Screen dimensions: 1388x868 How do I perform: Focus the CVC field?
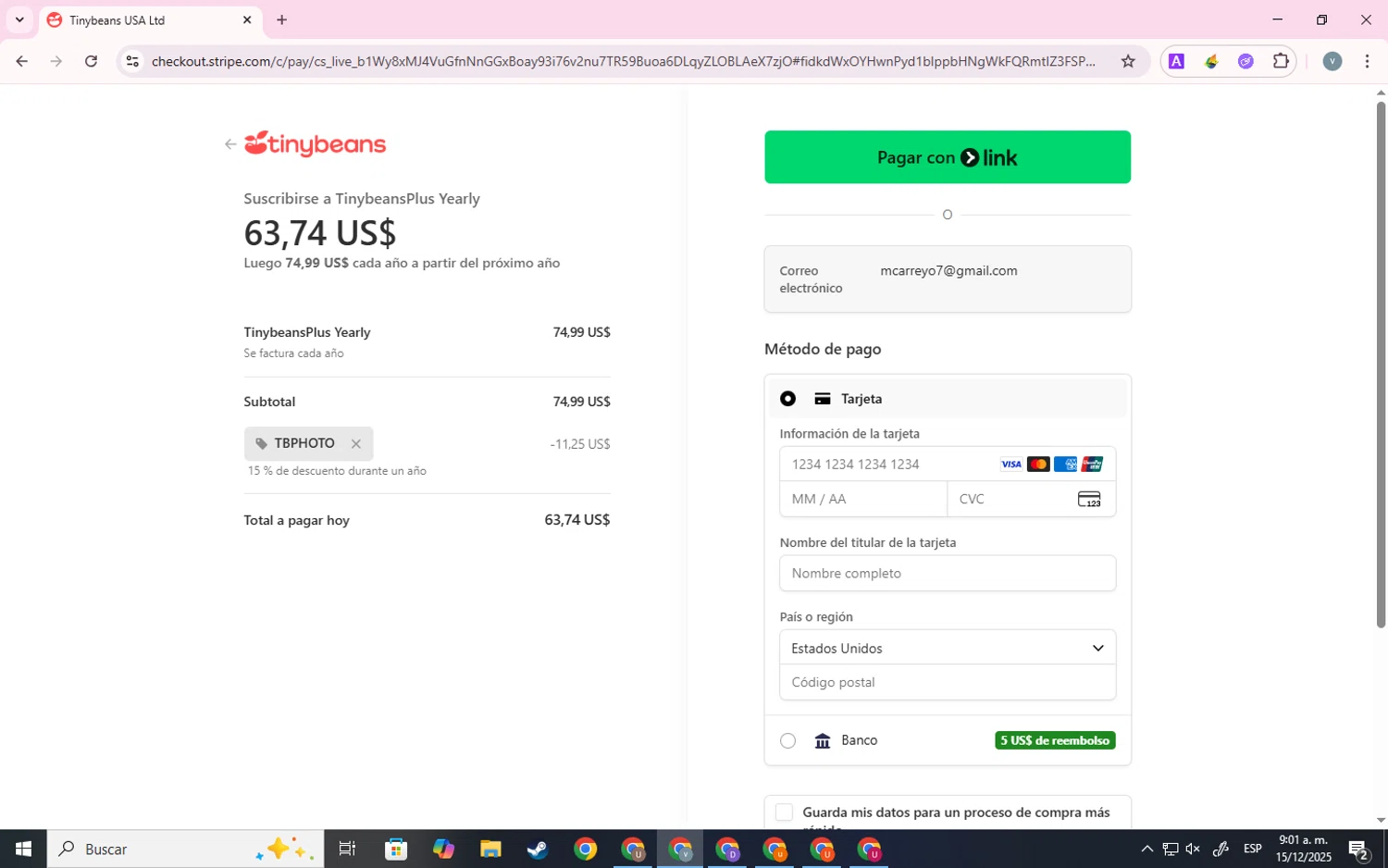click(x=1032, y=500)
